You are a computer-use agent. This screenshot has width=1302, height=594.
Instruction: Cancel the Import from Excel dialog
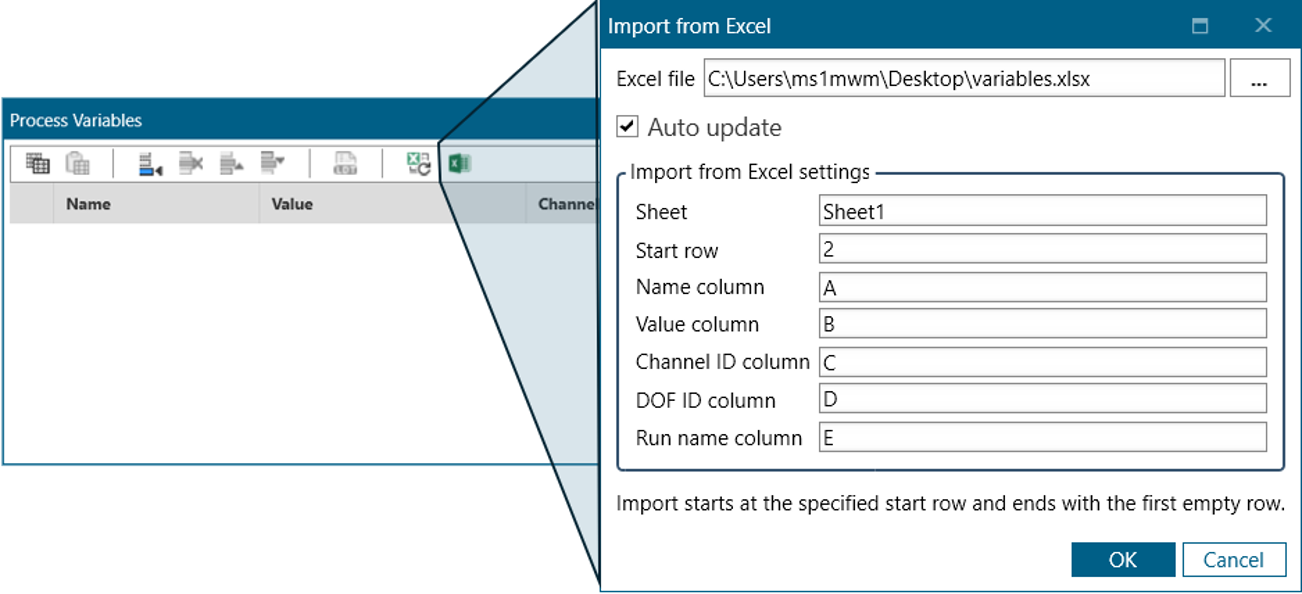point(1233,560)
